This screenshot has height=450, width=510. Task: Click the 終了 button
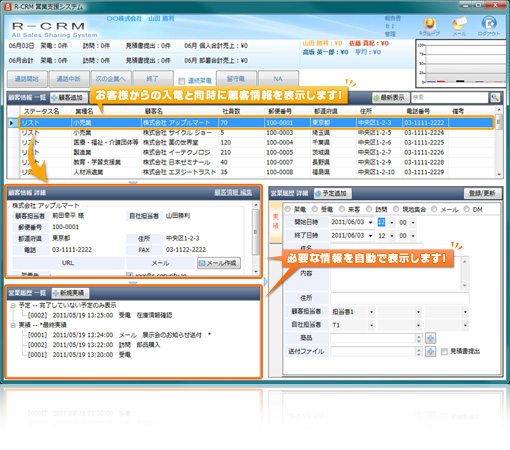coord(152,79)
